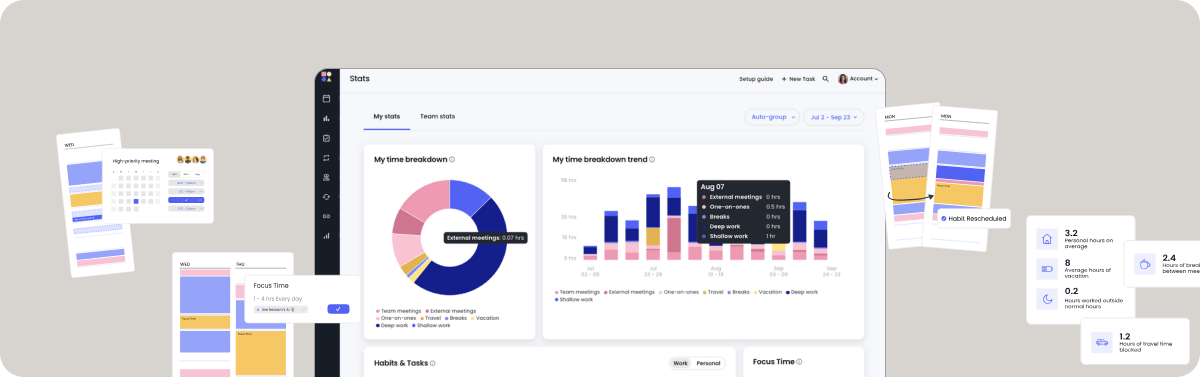Click the Habit Rescheduled badge
The height and width of the screenshot is (377, 1200).
tap(973, 218)
